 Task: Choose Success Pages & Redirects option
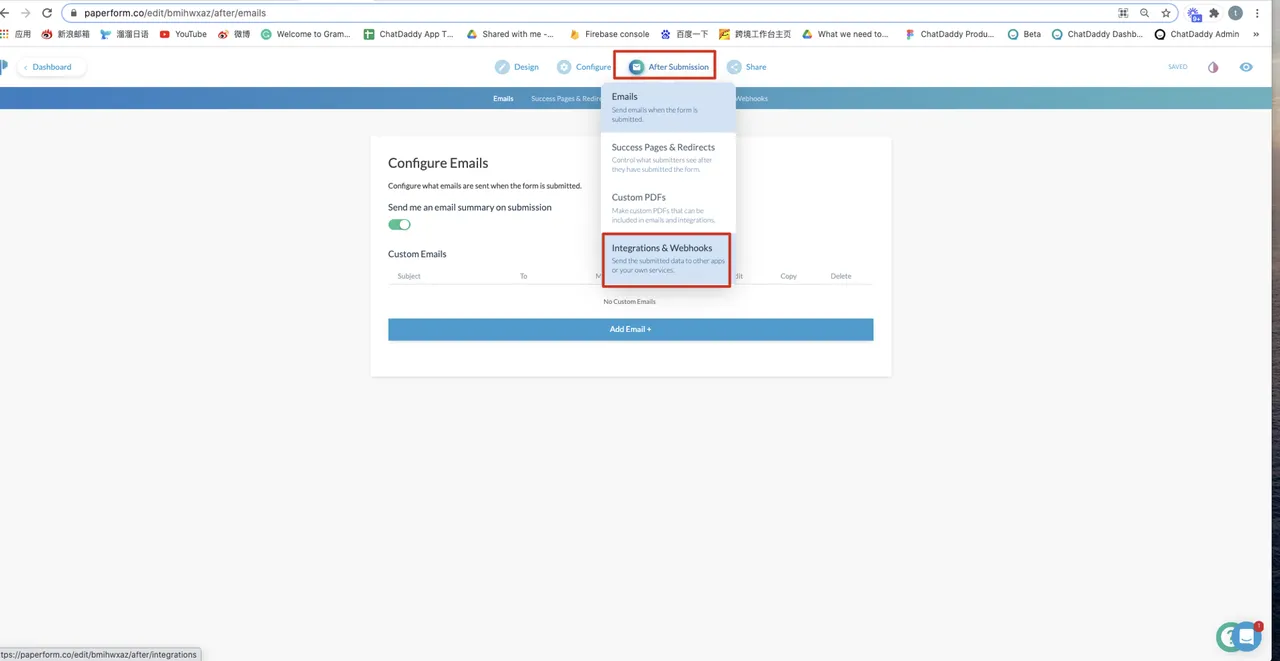[x=665, y=157]
